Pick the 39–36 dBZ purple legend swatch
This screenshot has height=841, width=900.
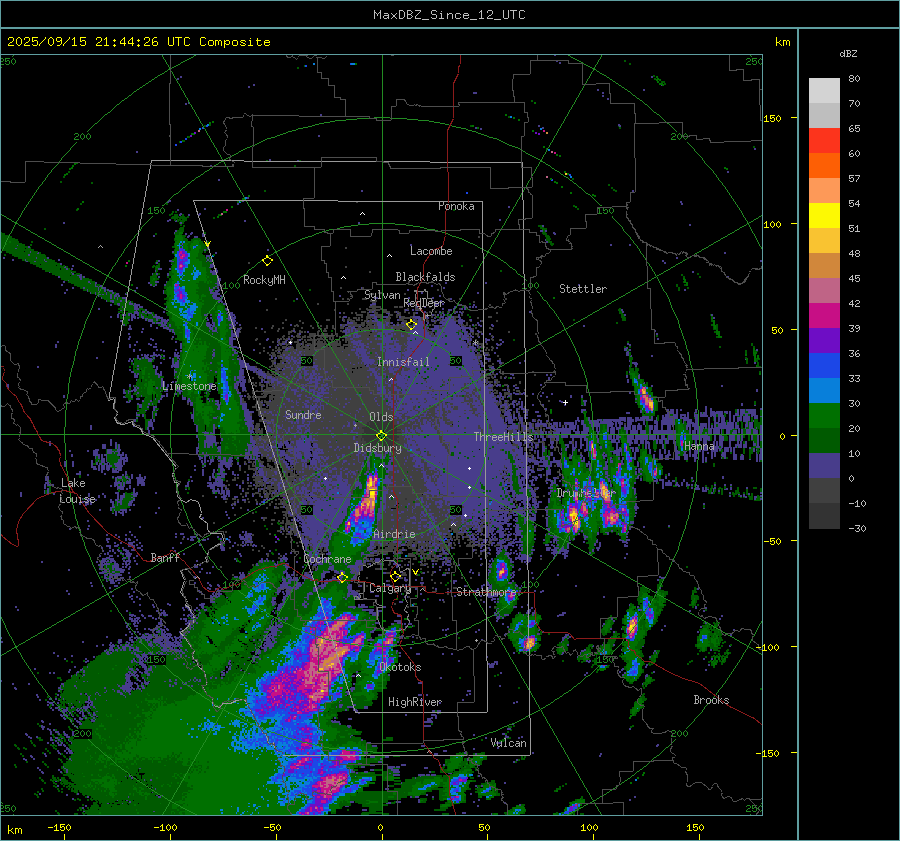(x=824, y=341)
